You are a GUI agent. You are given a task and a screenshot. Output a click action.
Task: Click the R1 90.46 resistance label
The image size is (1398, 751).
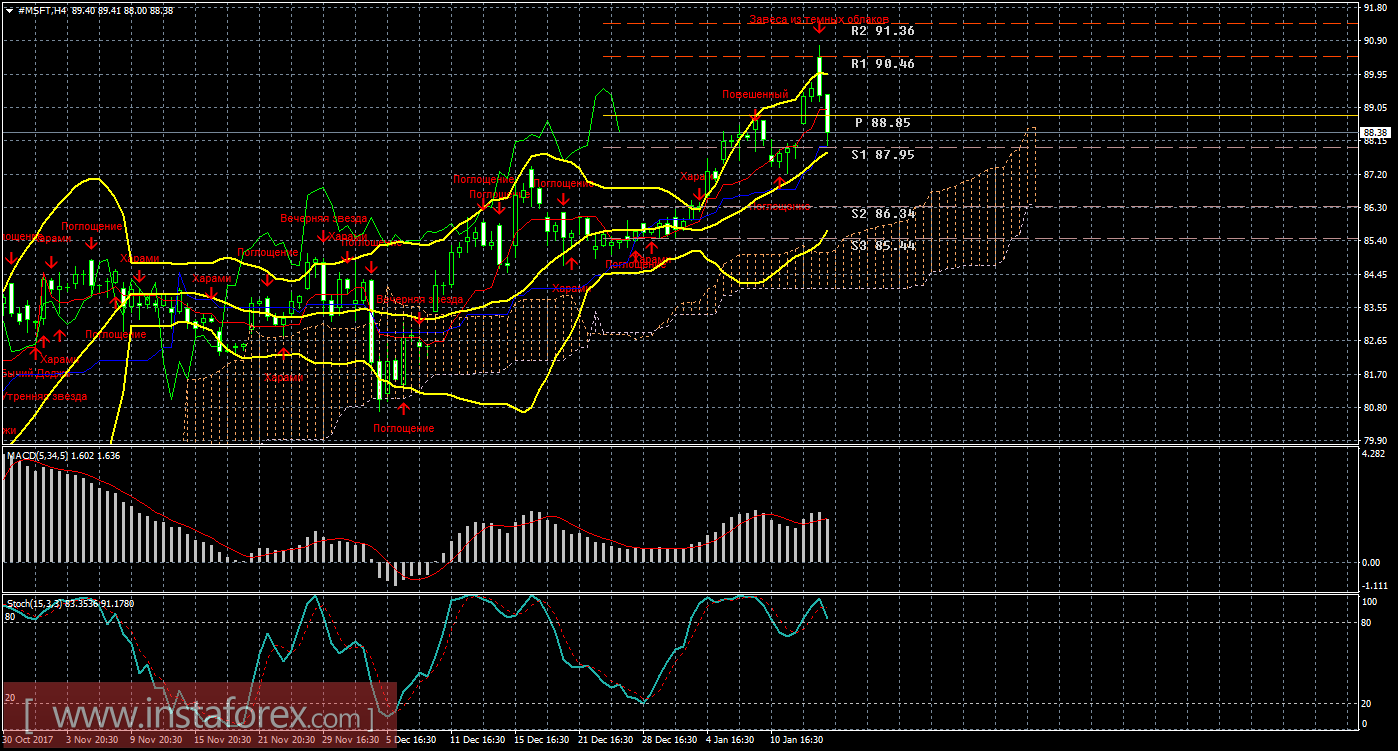tap(883, 63)
